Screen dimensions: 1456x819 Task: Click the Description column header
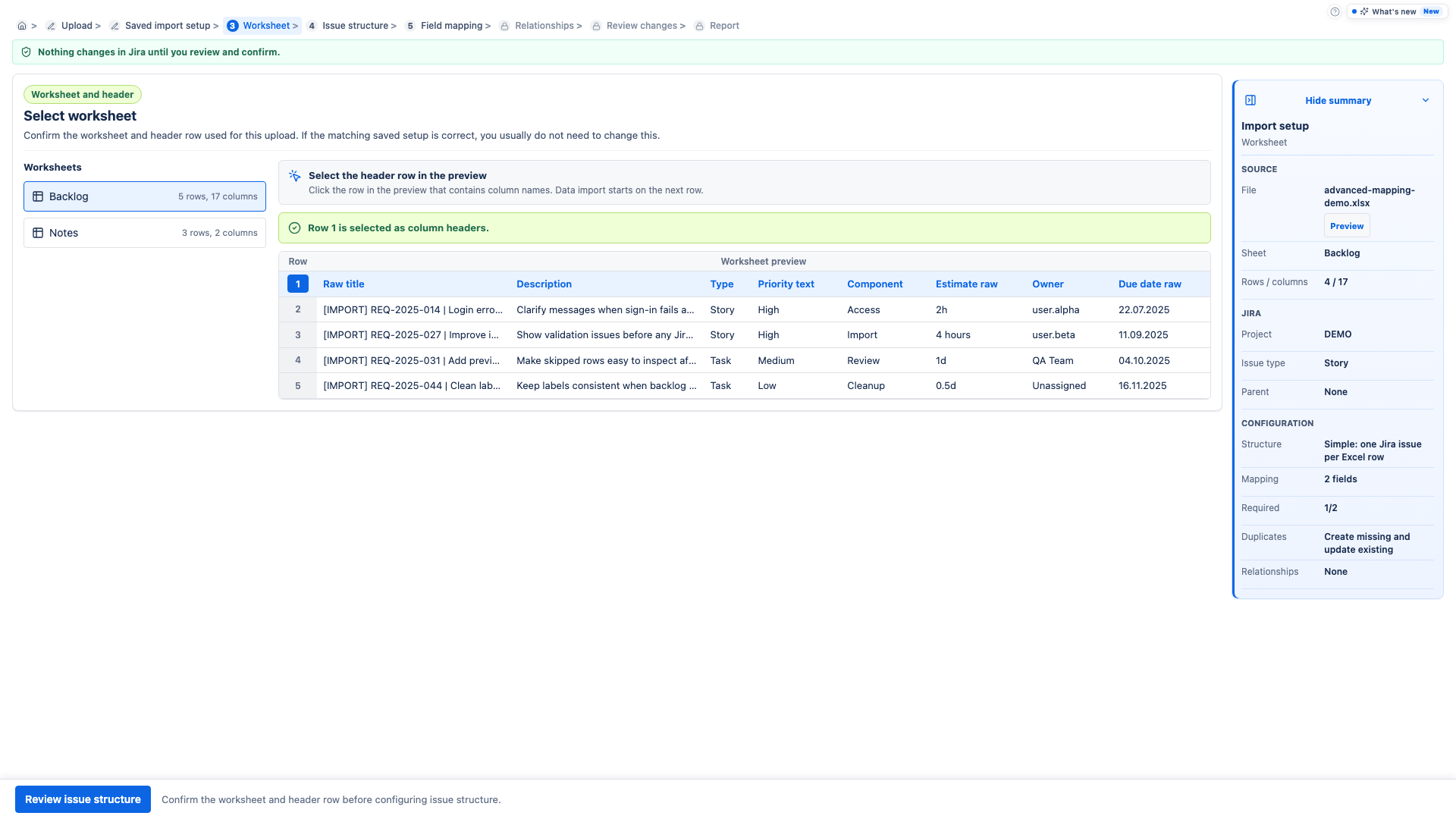click(544, 284)
